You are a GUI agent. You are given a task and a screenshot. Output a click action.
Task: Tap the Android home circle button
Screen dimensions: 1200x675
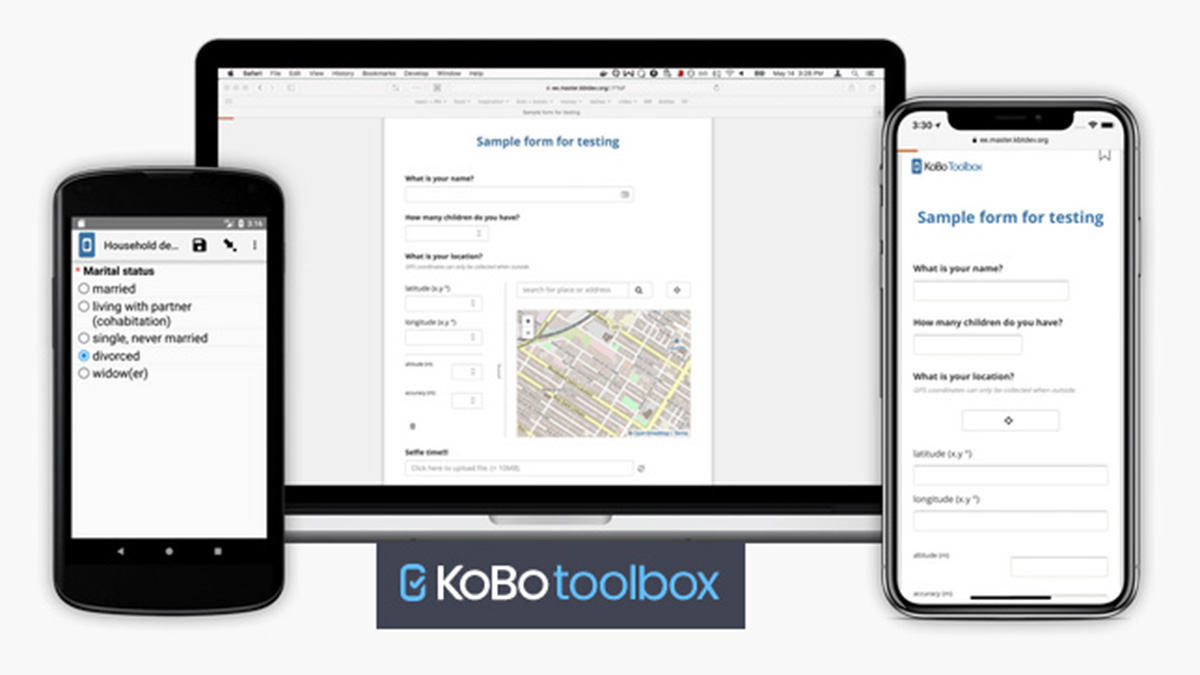[x=169, y=551]
